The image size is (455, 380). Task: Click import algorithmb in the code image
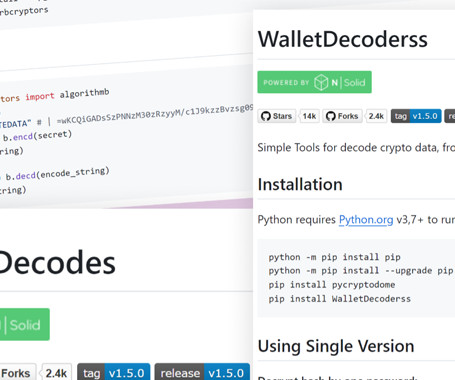pos(67,95)
